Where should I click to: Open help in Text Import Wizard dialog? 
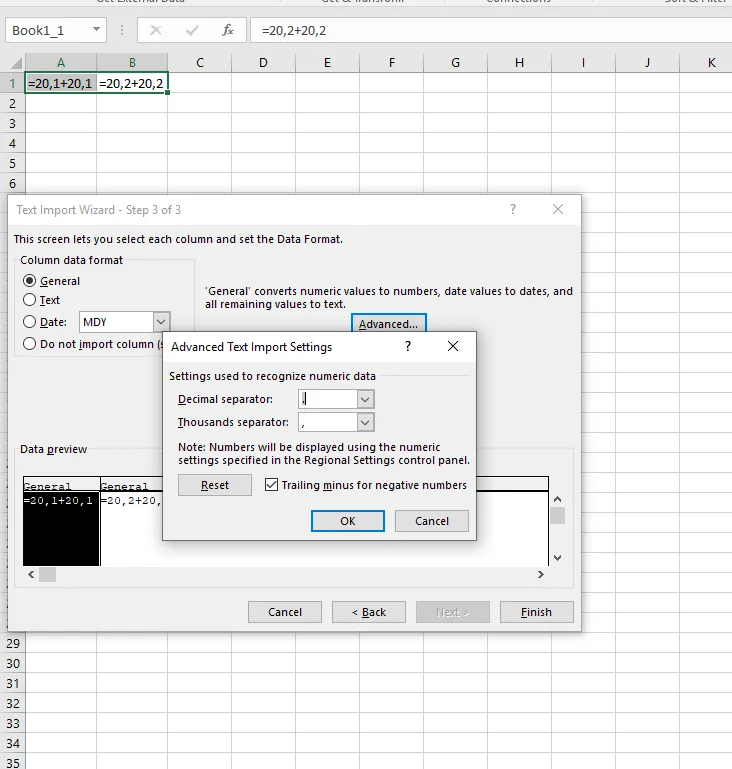point(513,209)
